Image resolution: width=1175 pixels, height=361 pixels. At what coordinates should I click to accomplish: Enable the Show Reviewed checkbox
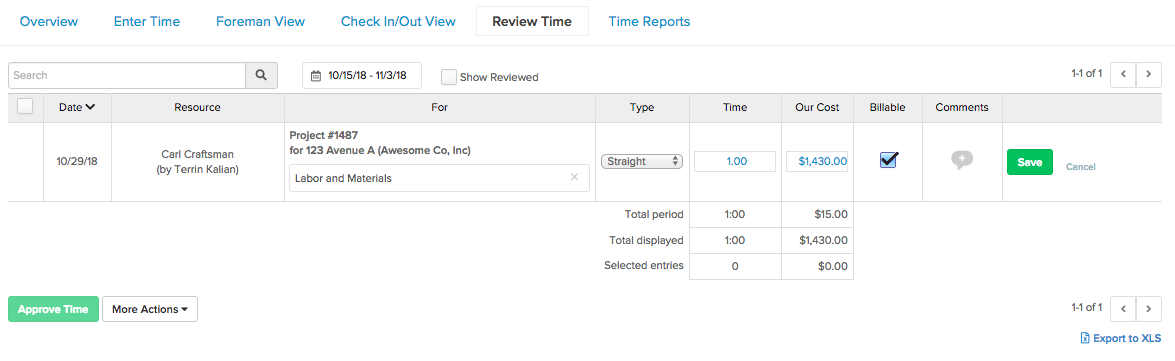(x=449, y=76)
